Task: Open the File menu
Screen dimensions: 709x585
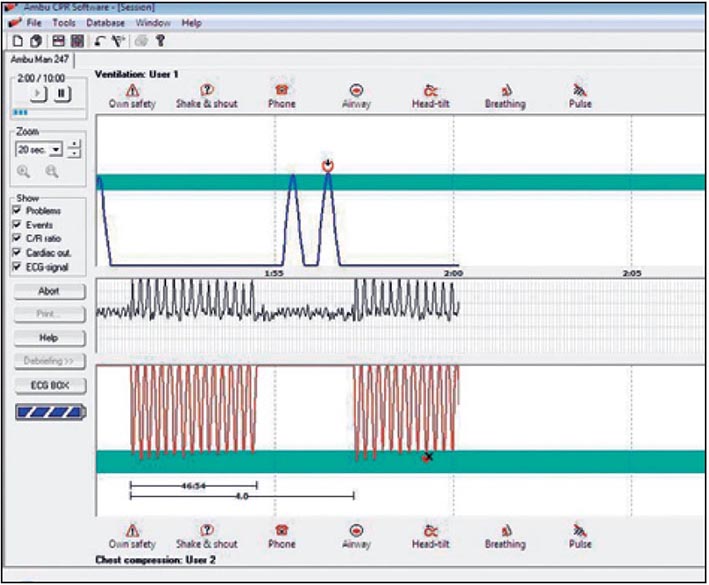Action: [33, 23]
